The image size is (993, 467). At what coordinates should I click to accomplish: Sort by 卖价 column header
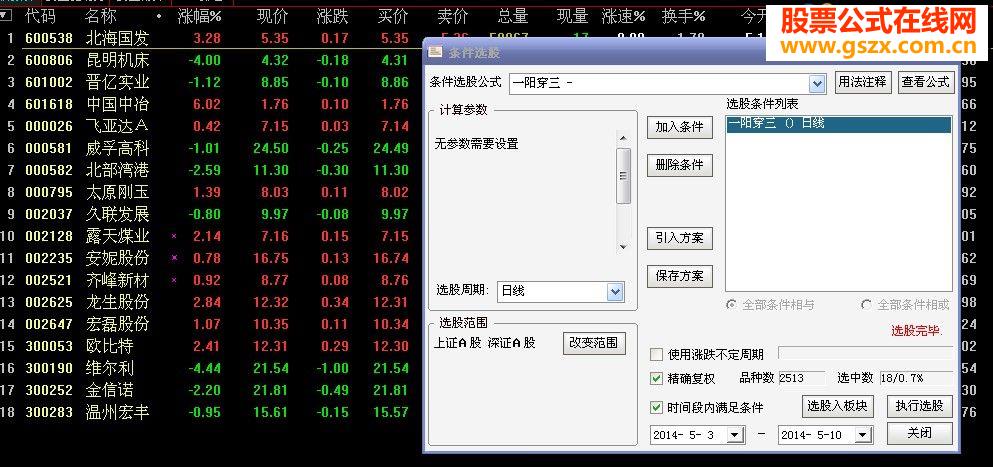point(453,16)
